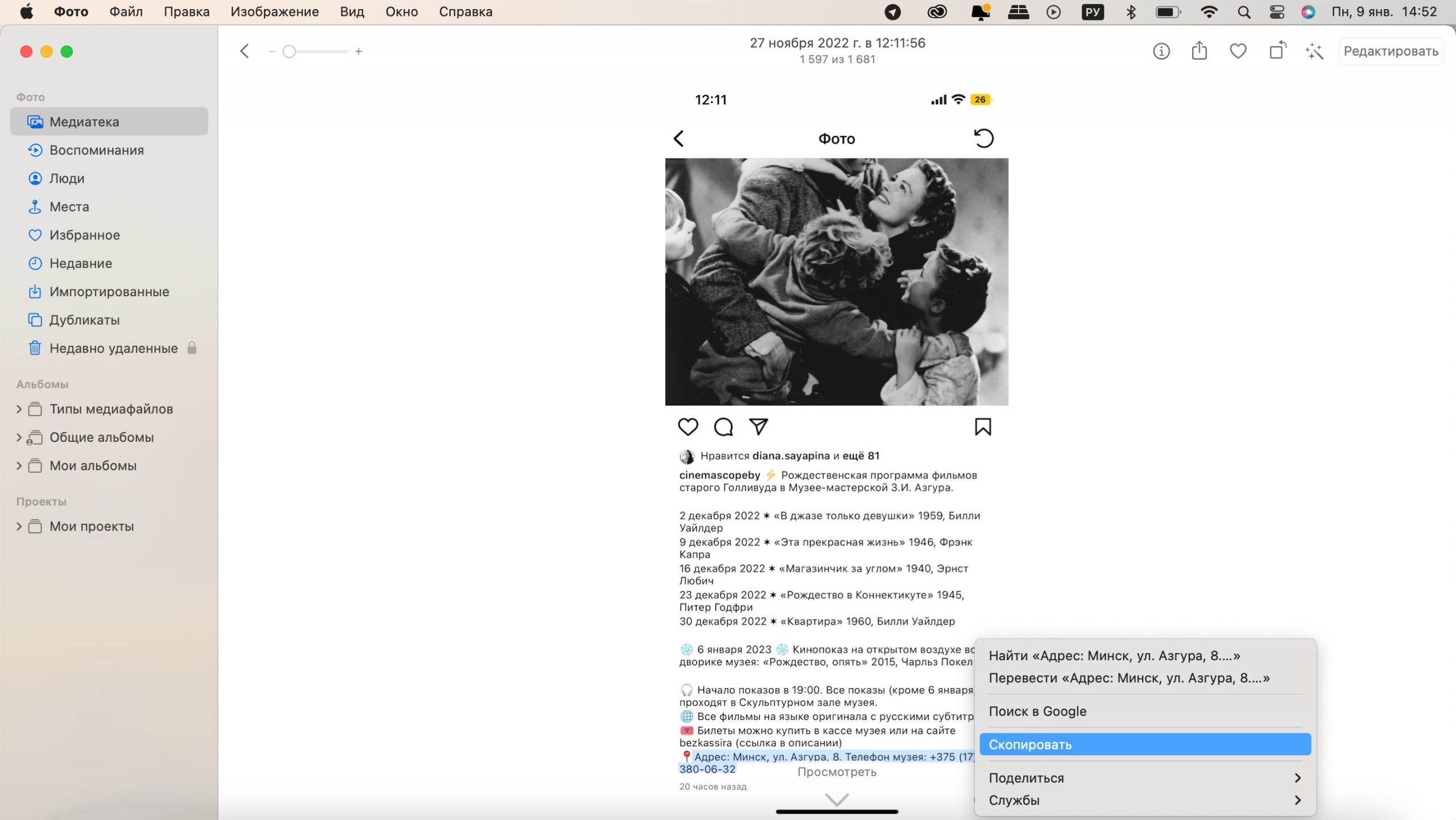
Task: Select Медиатека in sidebar
Action: (x=109, y=122)
